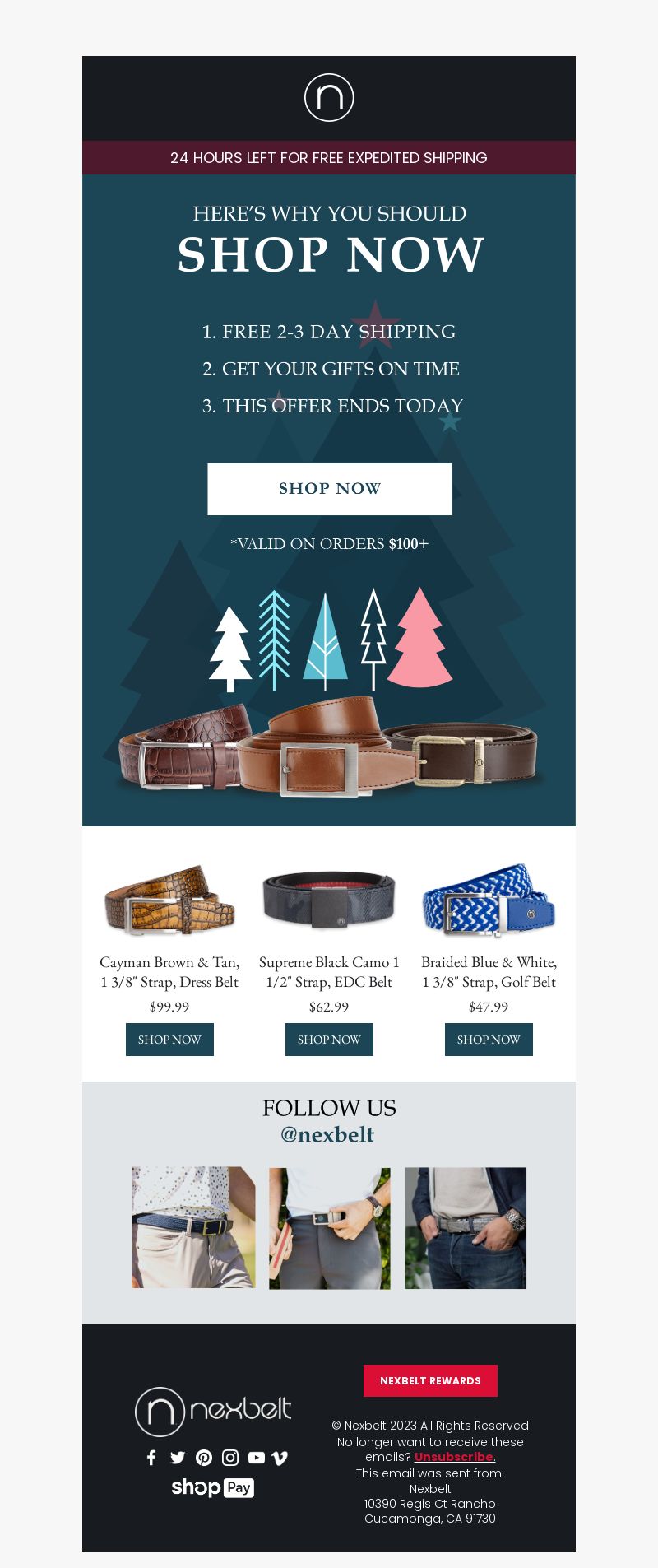Open the blue belt white pants photo
This screenshot has width=658, height=1568.
coord(193,1227)
